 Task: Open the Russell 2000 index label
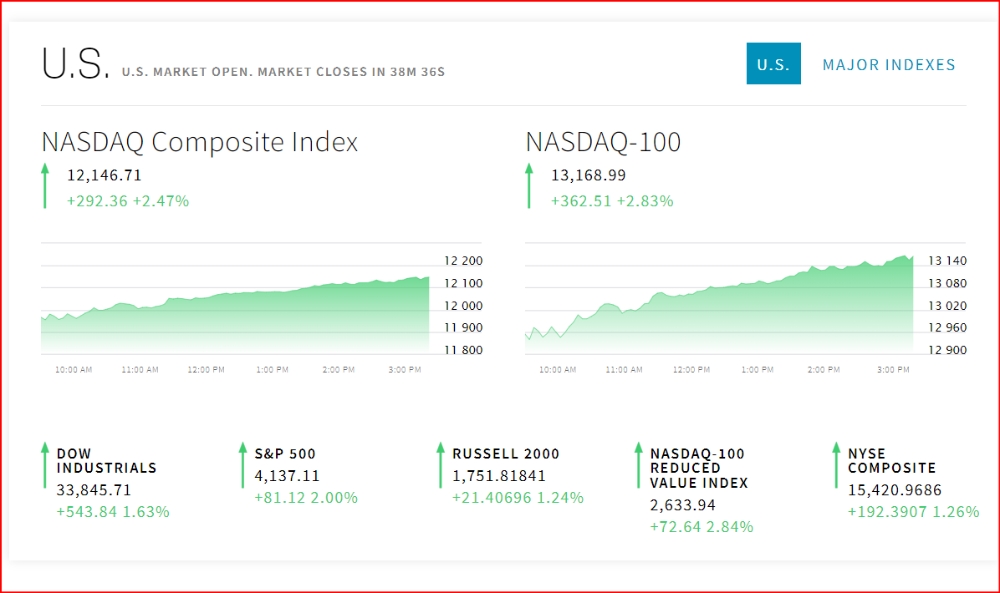(506, 454)
